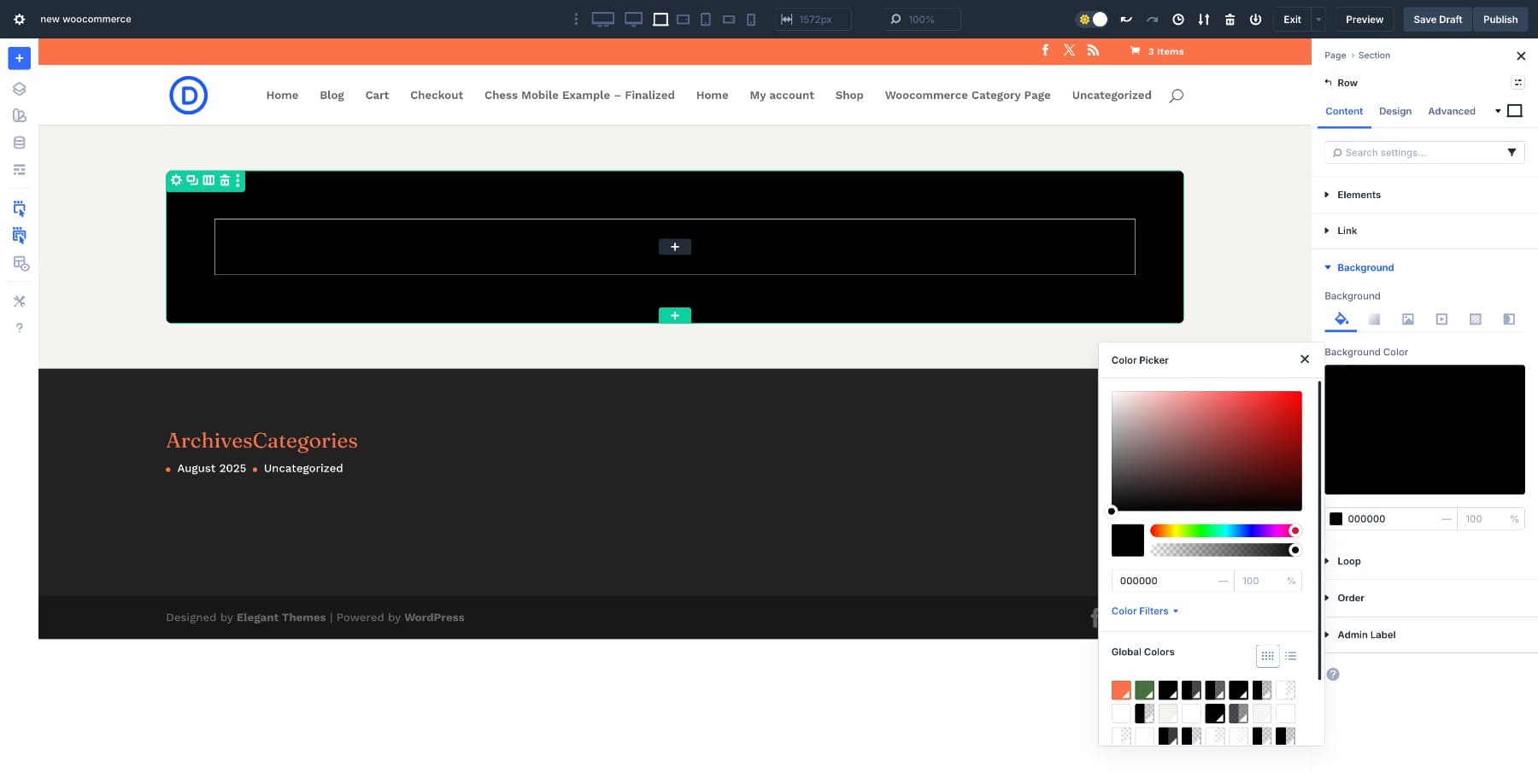Screen dimensions: 1538x784
Task: Switch to tablet preview mode
Action: [705, 19]
